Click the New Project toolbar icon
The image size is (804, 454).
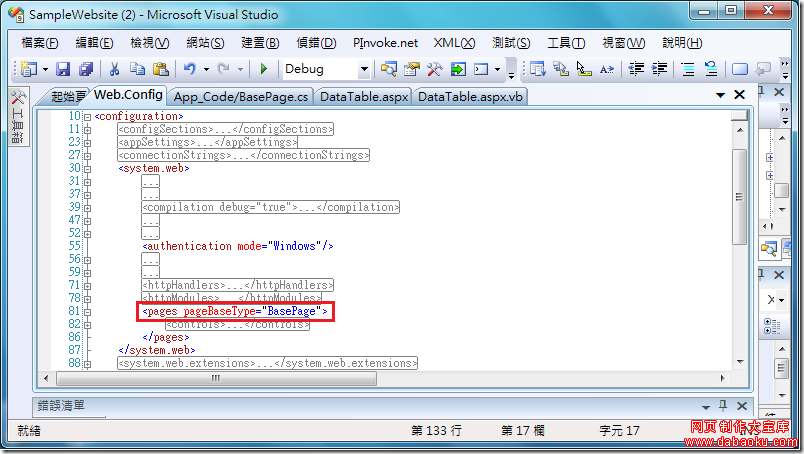(29, 69)
